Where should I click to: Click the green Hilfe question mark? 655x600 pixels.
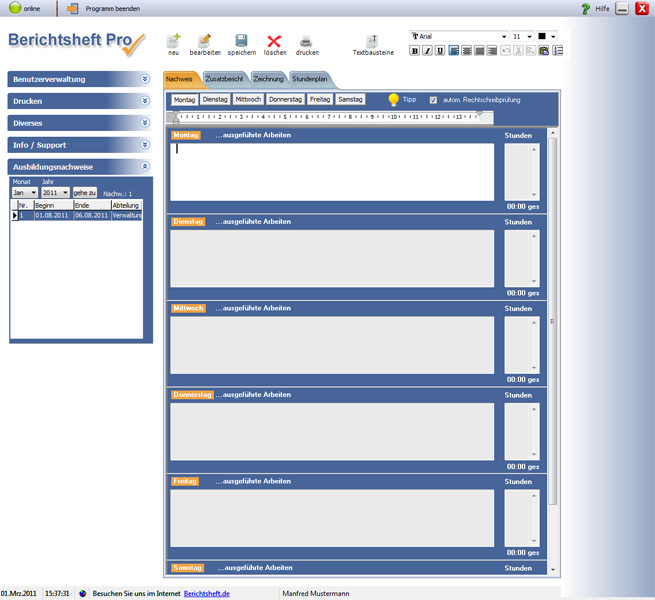586,8
